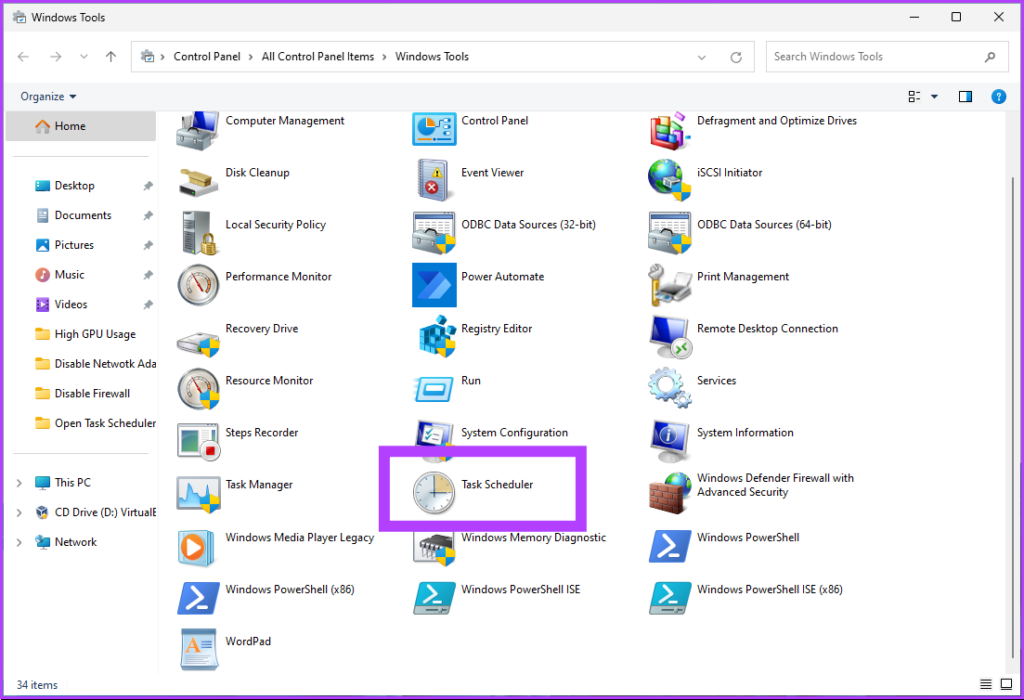Launch the Windows PowerShell icon
Image resolution: width=1024 pixels, height=700 pixels.
669,546
